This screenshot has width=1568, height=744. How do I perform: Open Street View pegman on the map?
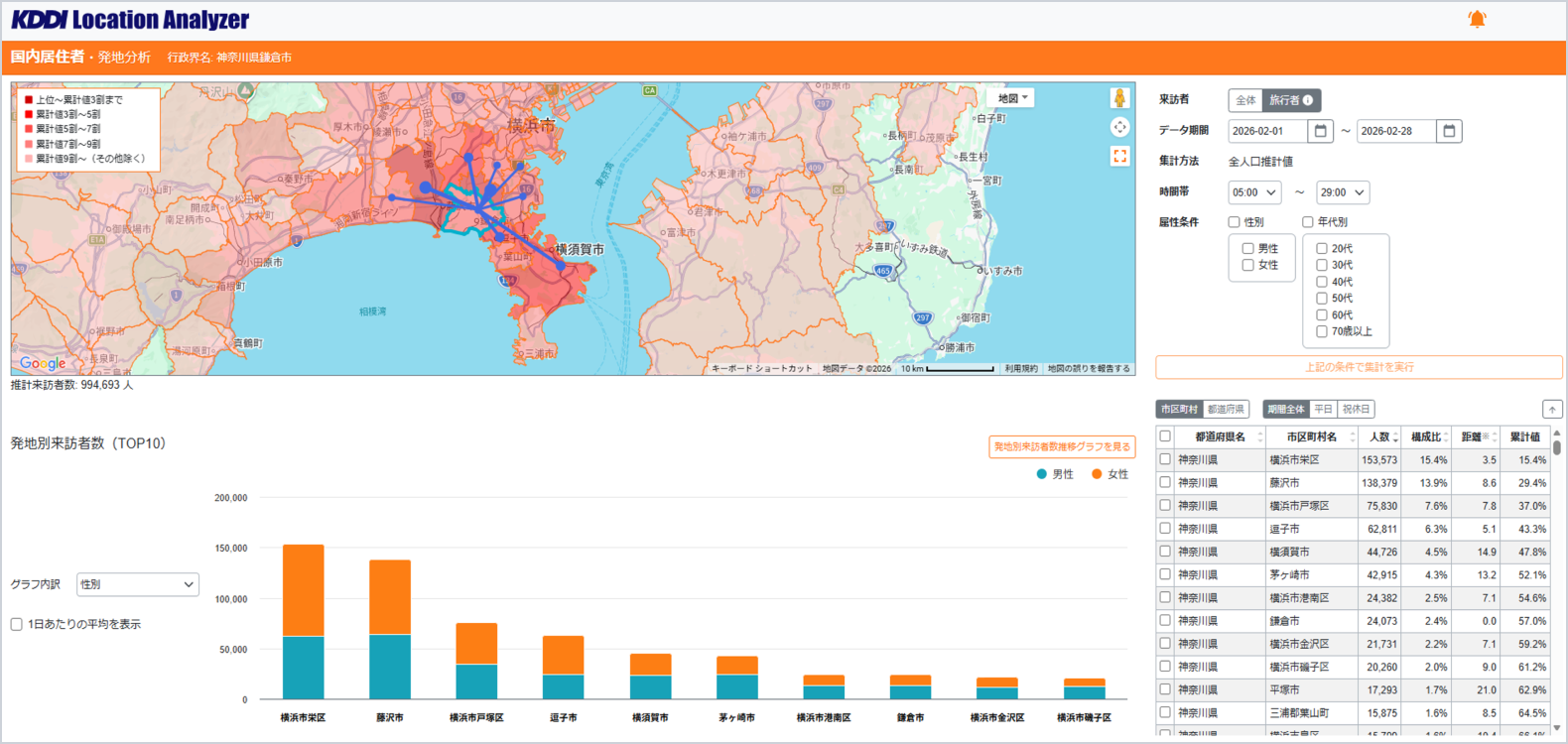point(1119,98)
